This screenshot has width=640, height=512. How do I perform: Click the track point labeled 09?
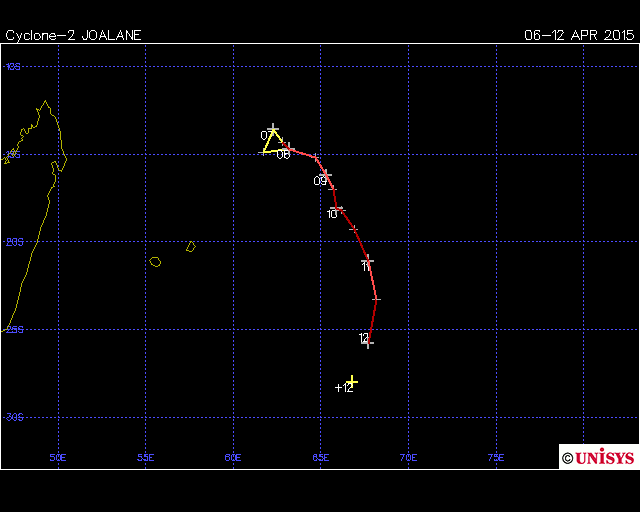click(326, 174)
